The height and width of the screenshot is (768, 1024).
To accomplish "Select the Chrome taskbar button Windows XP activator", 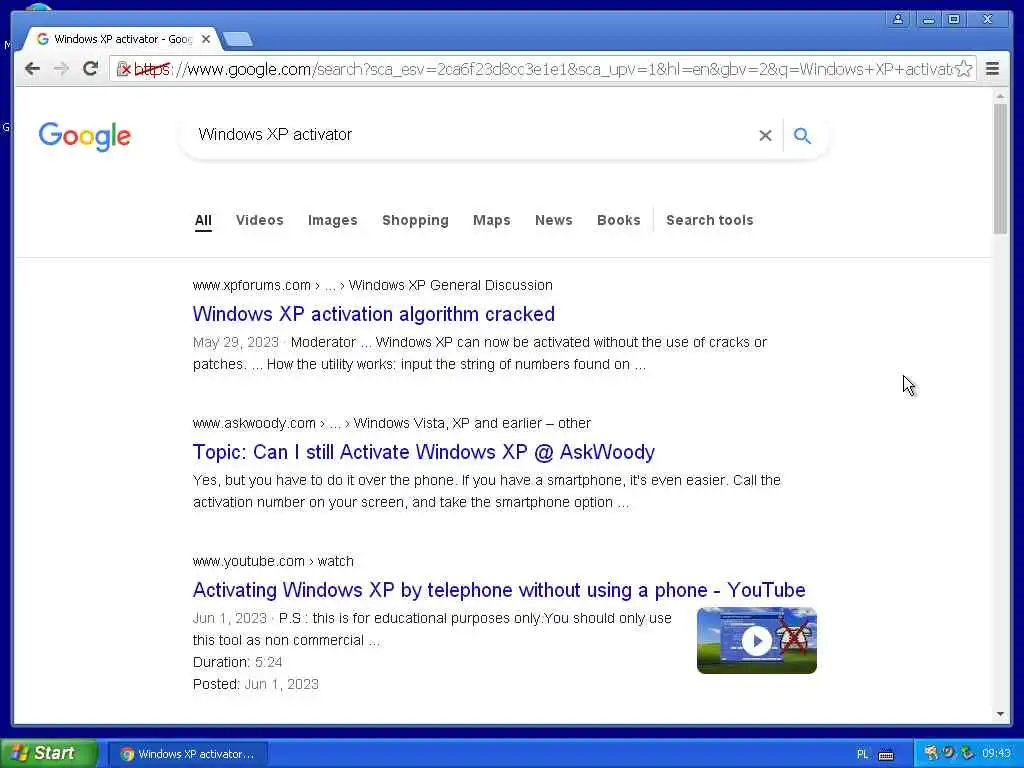I will 187,754.
